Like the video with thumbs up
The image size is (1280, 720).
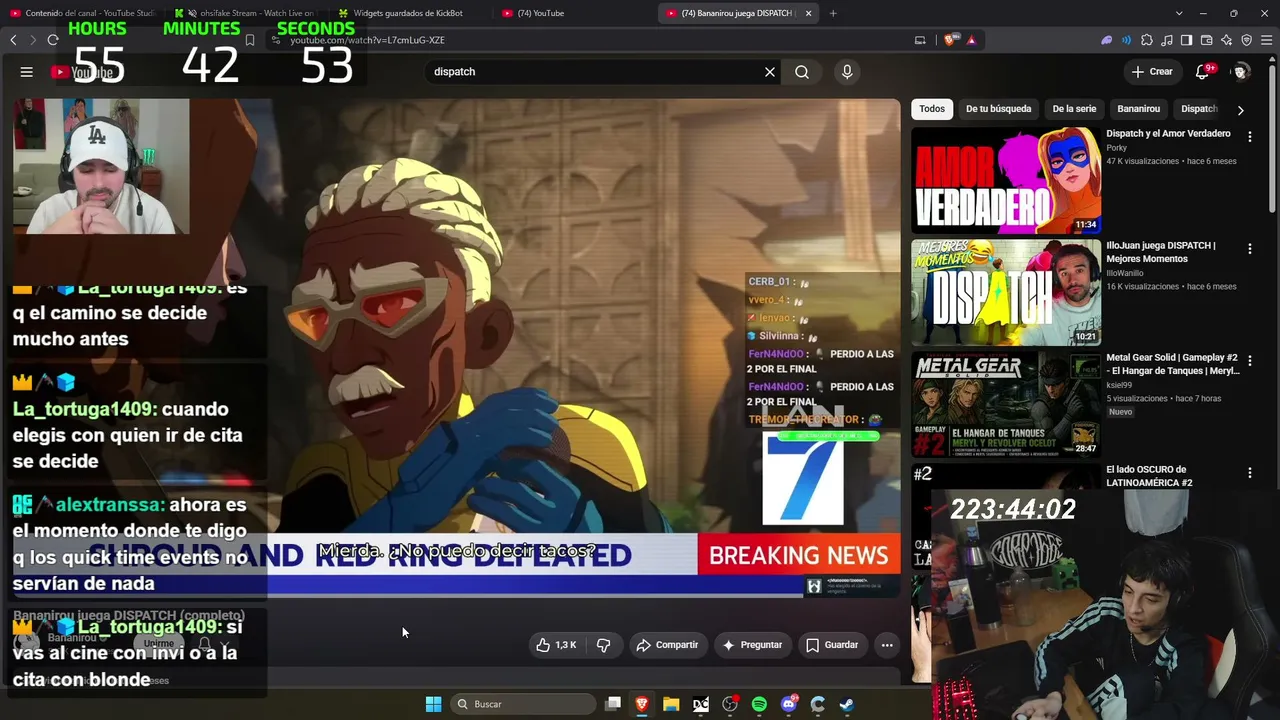click(556, 645)
